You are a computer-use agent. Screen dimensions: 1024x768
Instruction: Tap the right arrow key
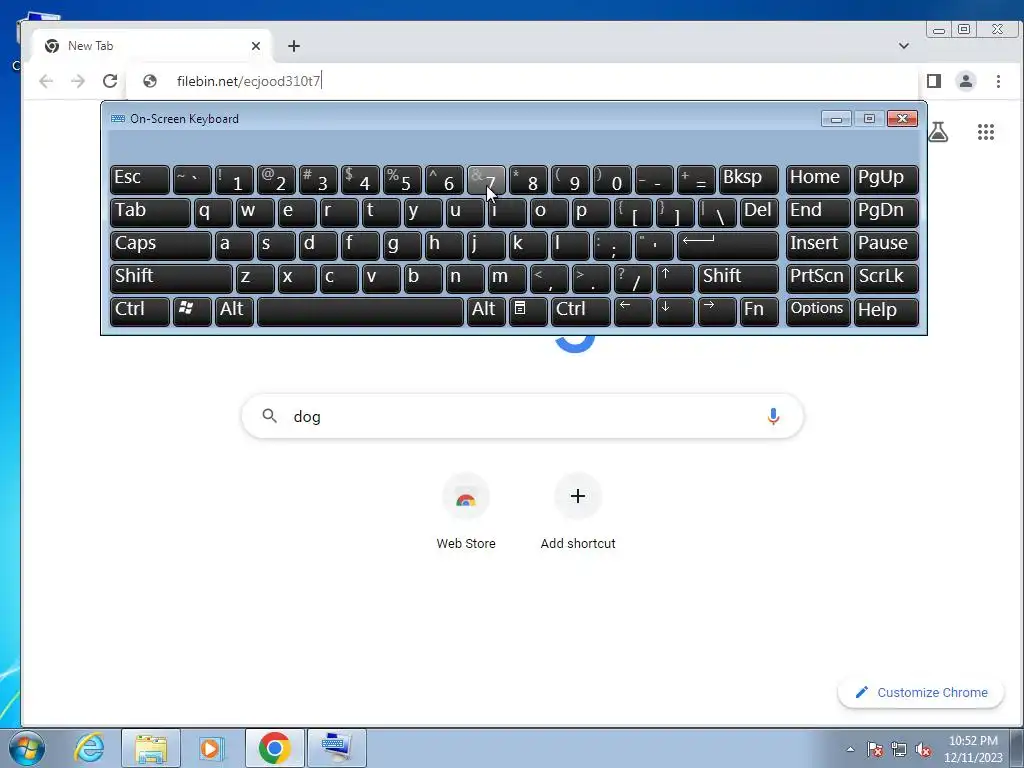click(x=716, y=311)
